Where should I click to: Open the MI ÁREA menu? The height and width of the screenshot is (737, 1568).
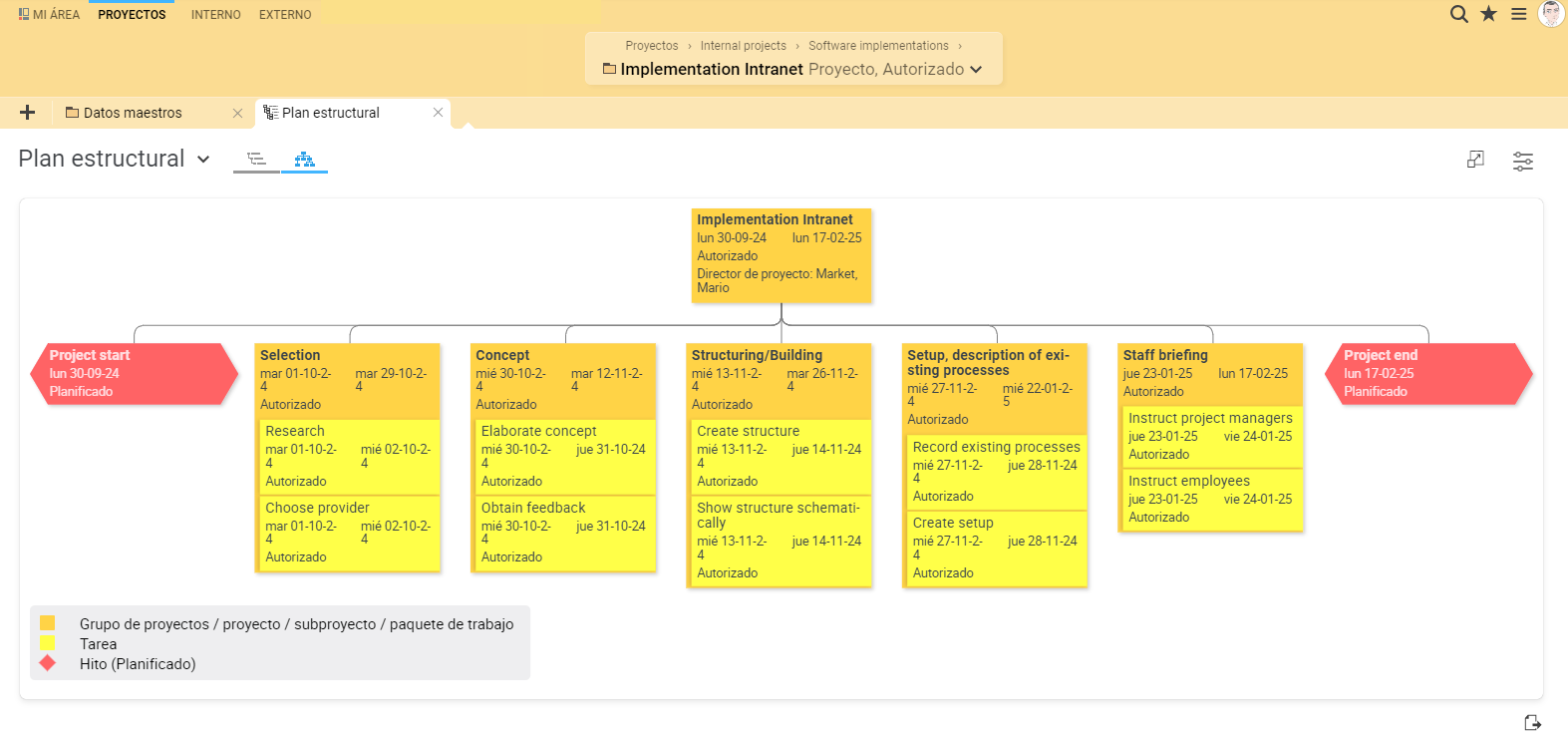[49, 15]
